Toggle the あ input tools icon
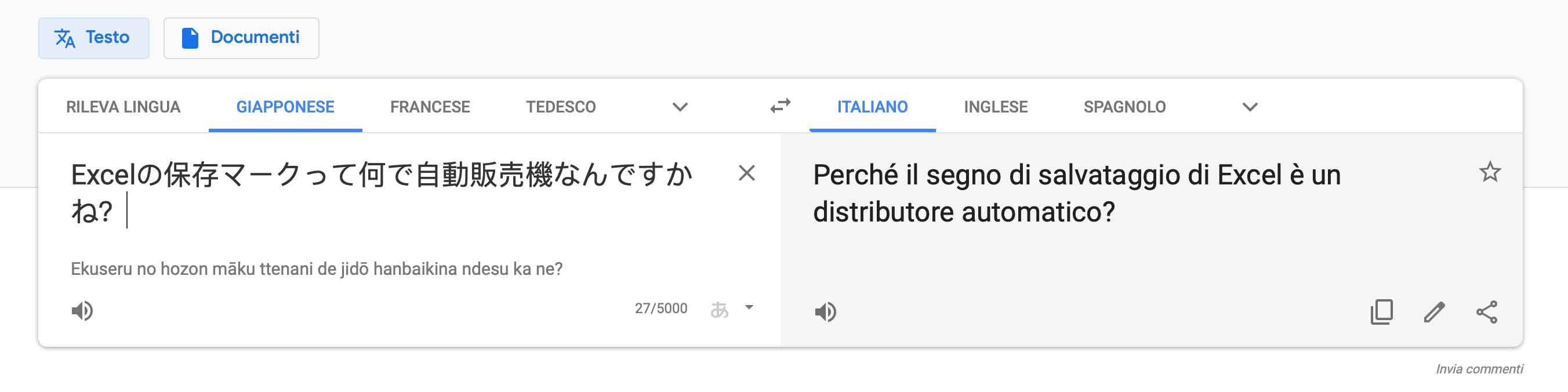This screenshot has width=1568, height=392. coord(719,309)
